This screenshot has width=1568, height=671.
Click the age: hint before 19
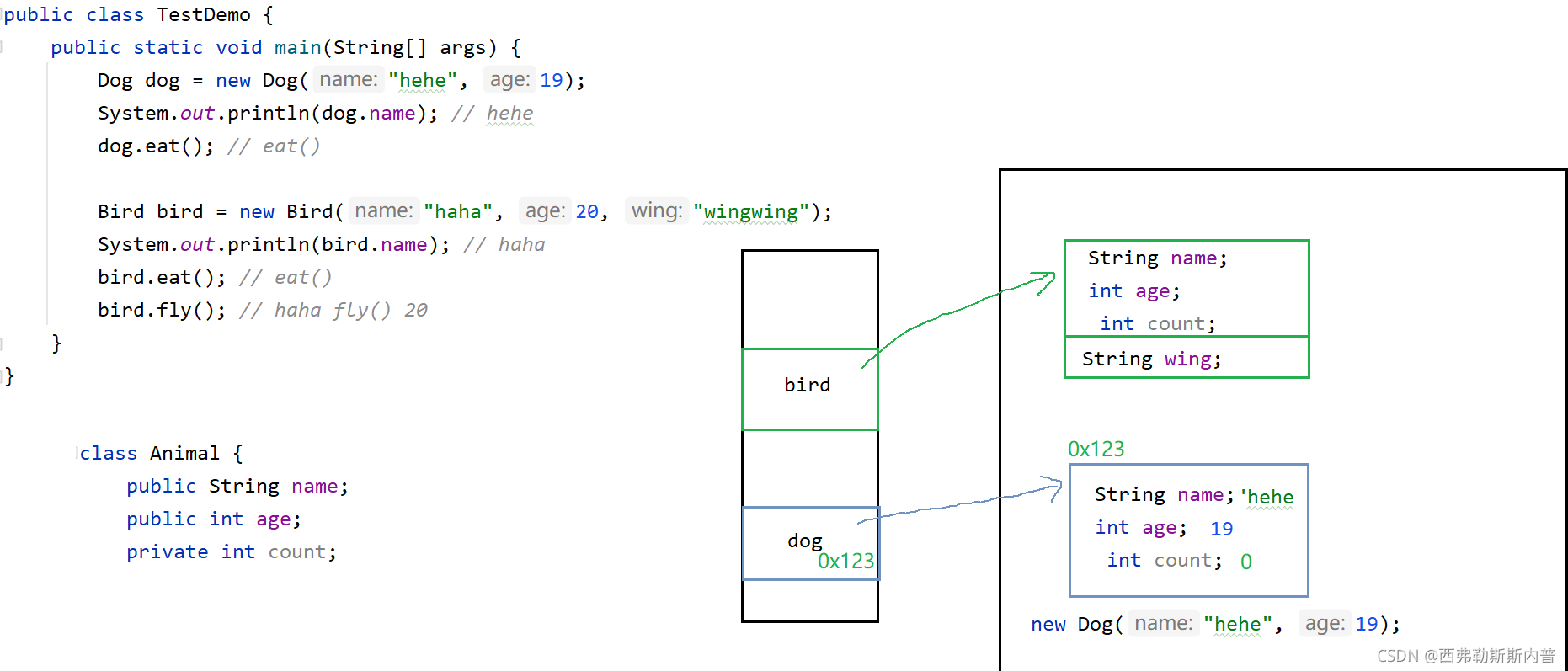click(509, 79)
